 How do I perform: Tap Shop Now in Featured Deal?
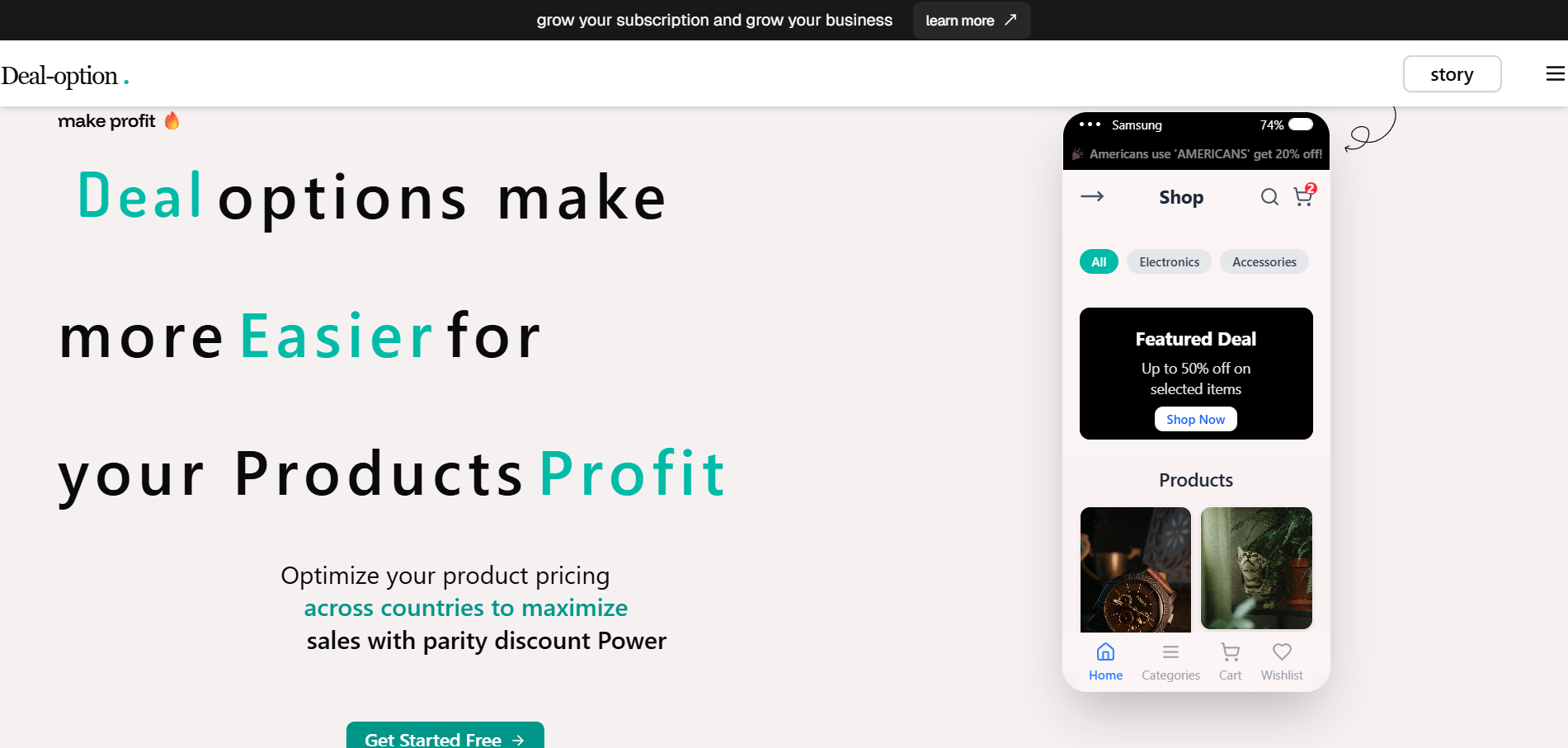click(x=1195, y=419)
